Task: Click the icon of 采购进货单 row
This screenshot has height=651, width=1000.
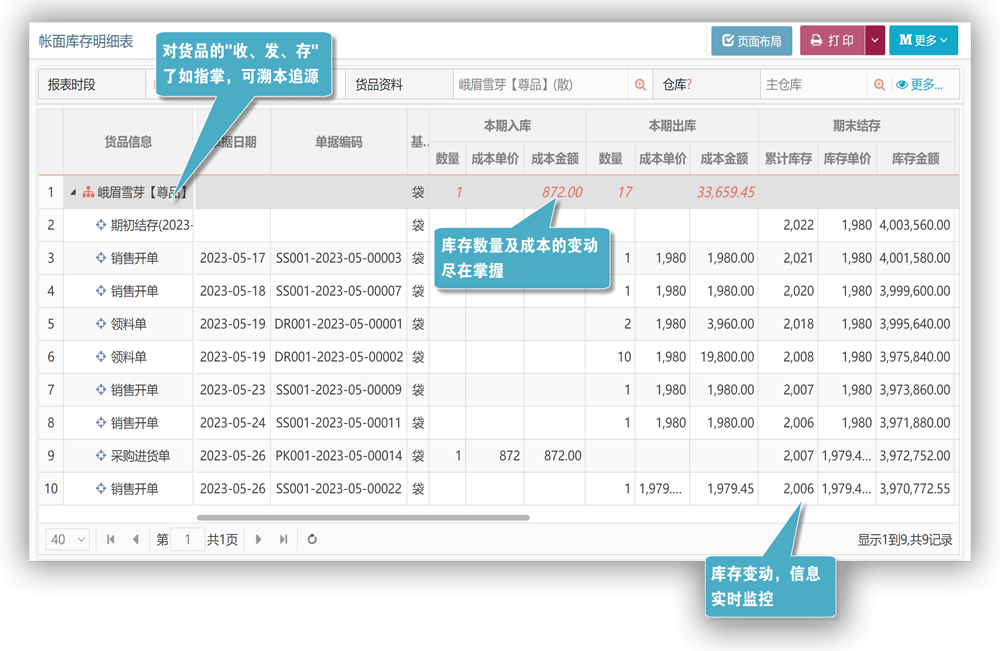Action: pyautogui.click(x=101, y=456)
